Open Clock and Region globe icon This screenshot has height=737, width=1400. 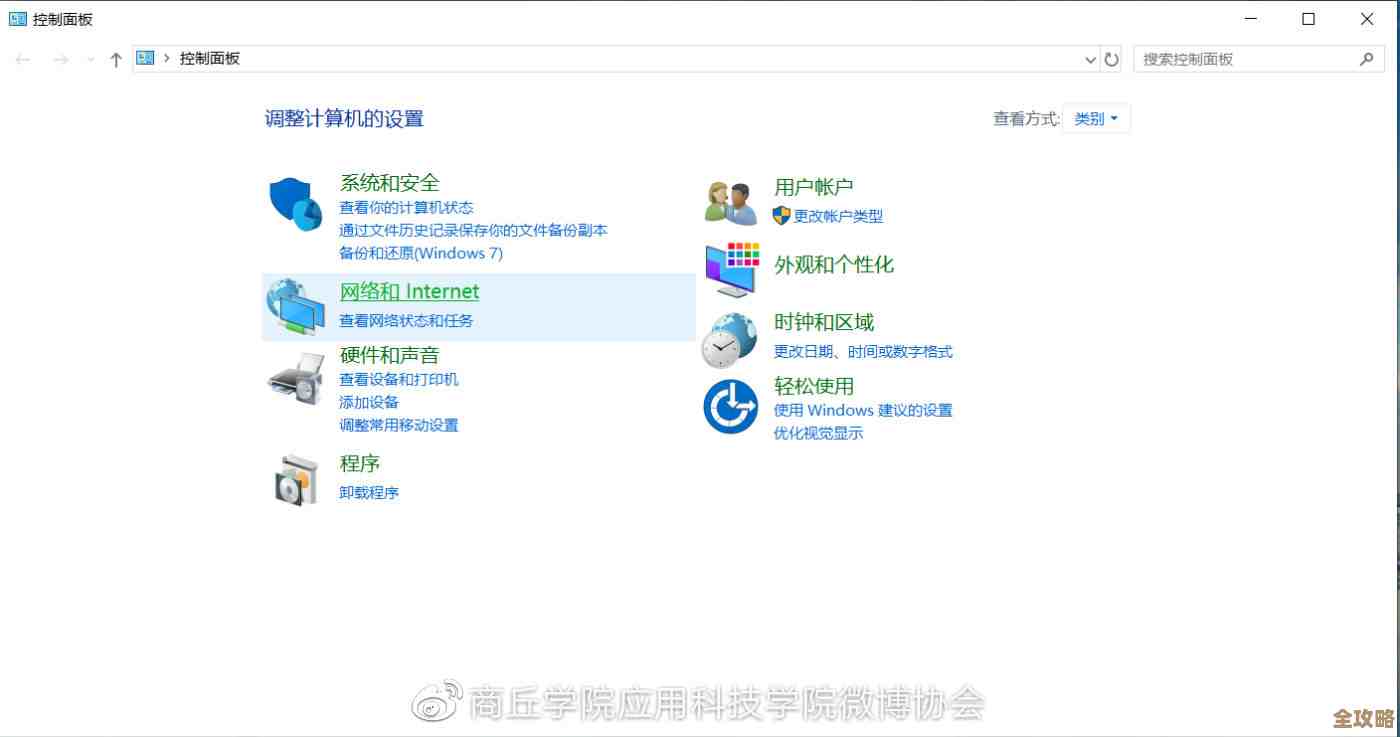729,339
